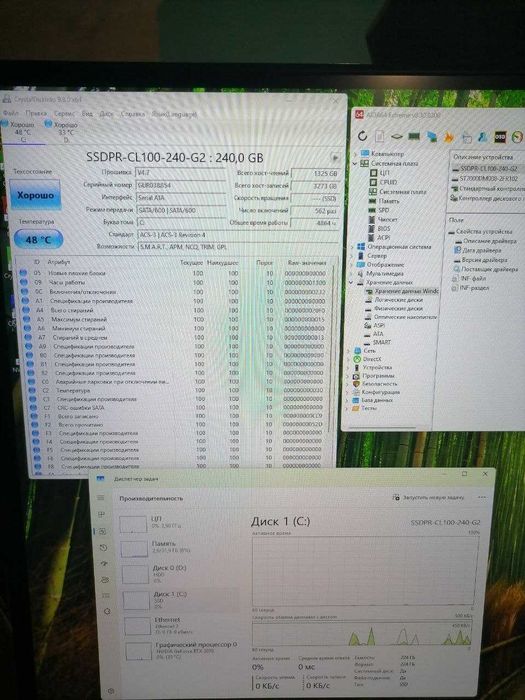Image resolution: width=525 pixels, height=700 pixels.
Task: Open Services icon in Task Manager sidebar
Action: (107, 611)
